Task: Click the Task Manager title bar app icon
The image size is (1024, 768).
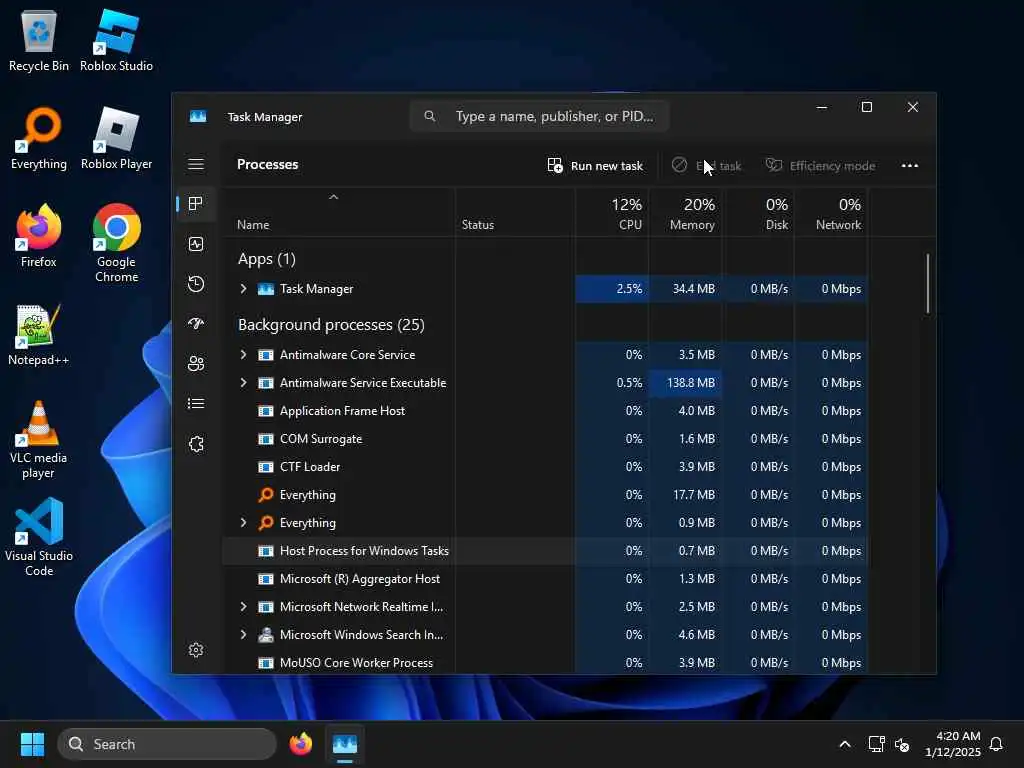Action: [198, 116]
